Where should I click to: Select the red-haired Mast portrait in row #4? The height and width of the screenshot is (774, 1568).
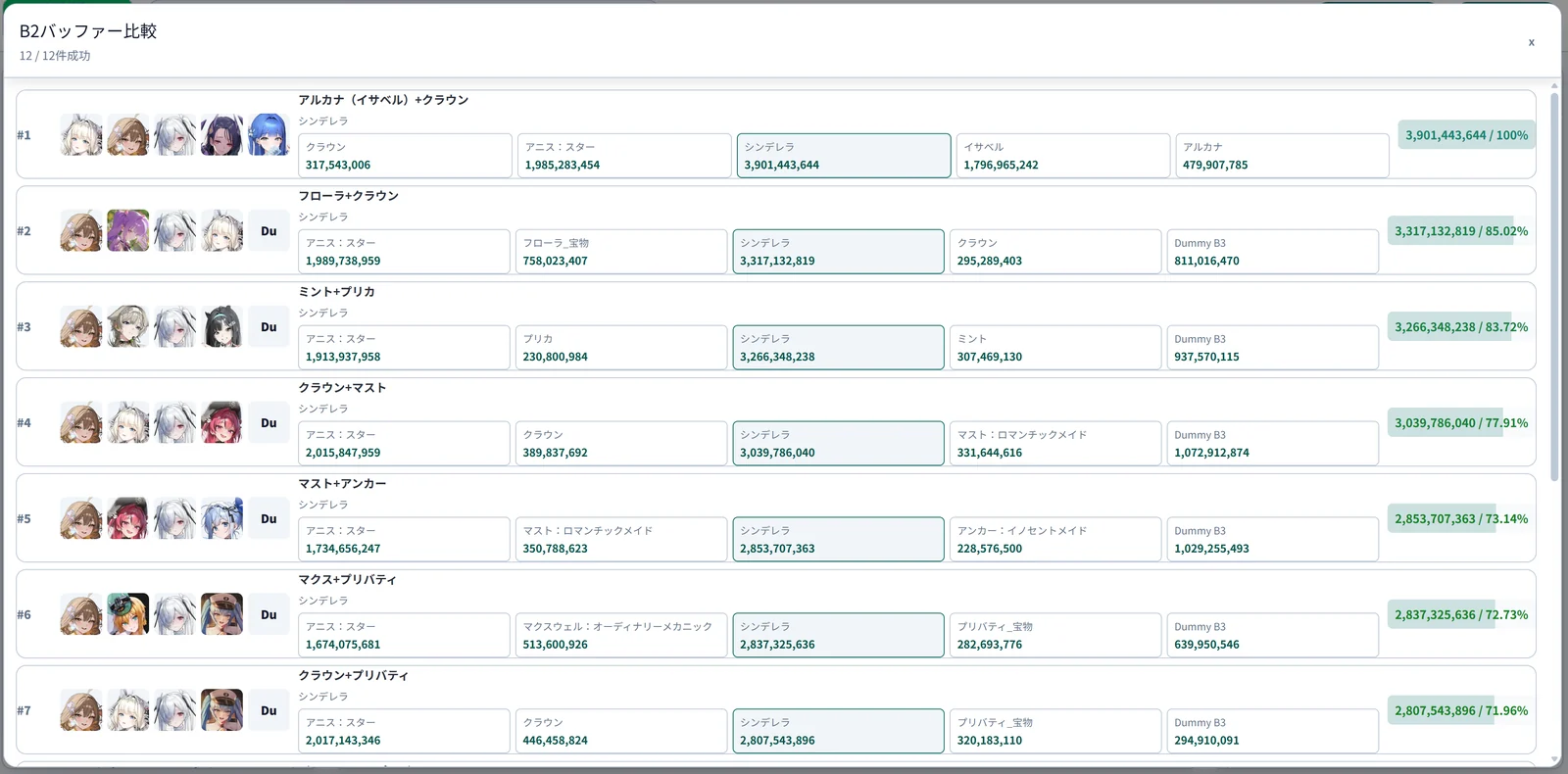[x=221, y=423]
